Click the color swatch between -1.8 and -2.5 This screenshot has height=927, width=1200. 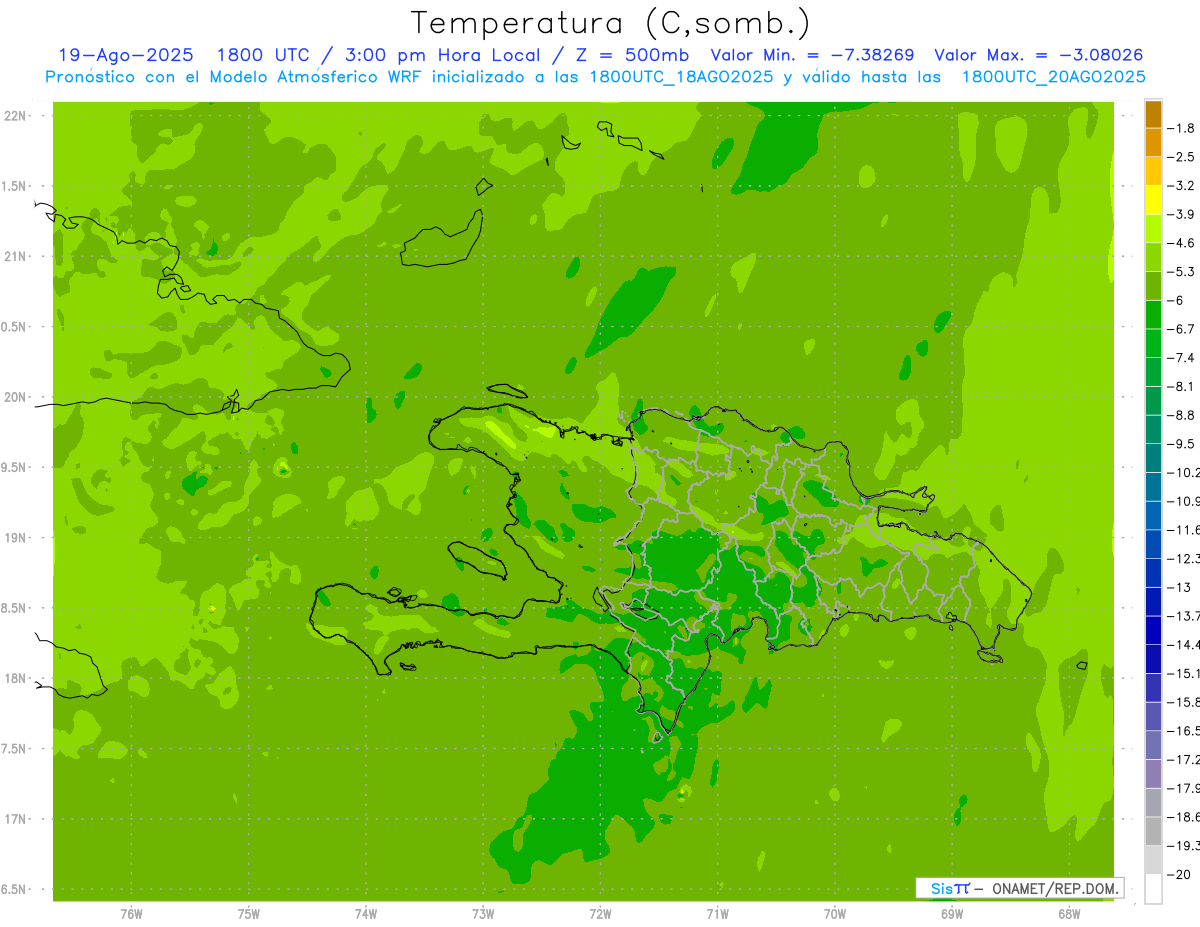1153,143
